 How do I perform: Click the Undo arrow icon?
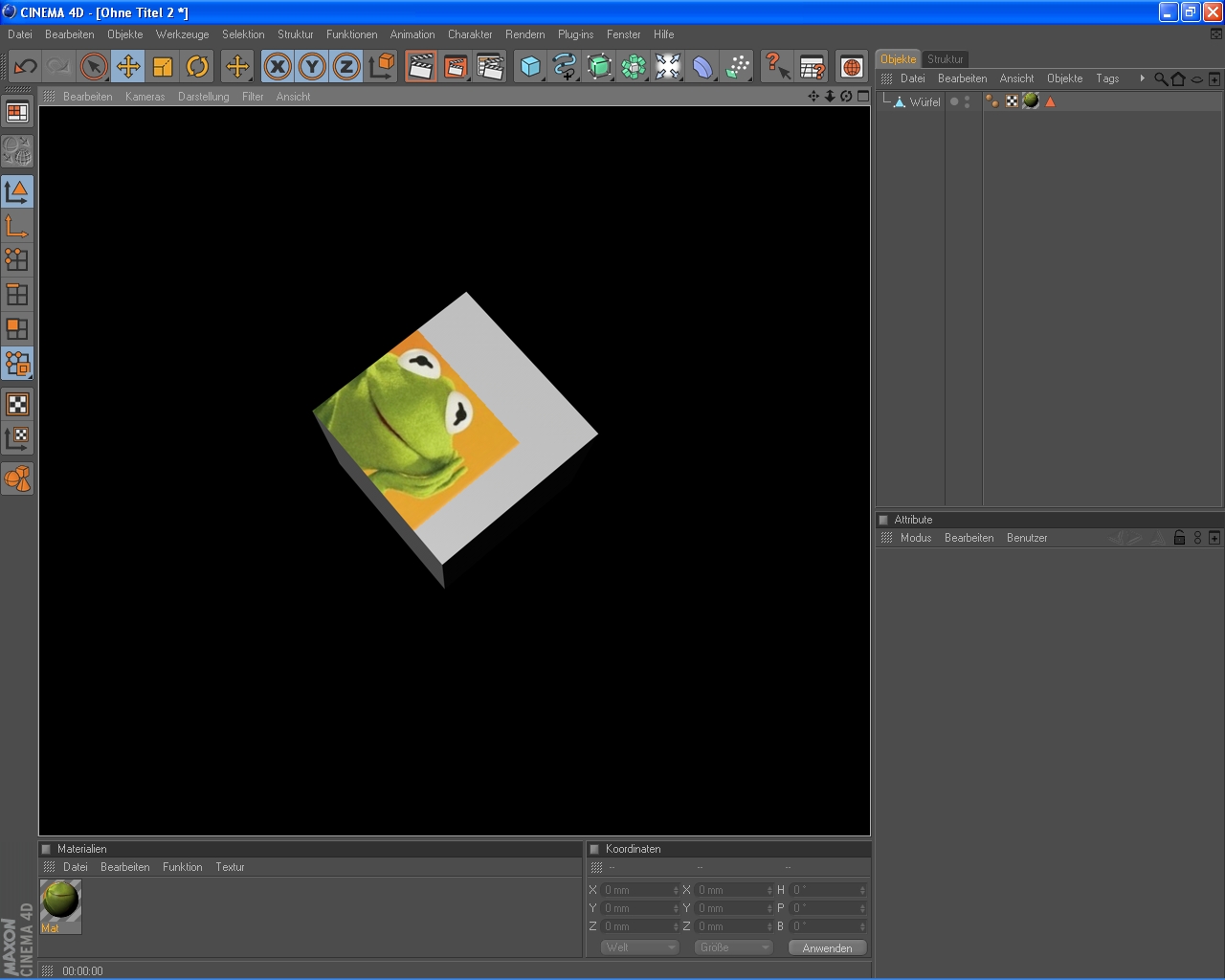click(25, 67)
